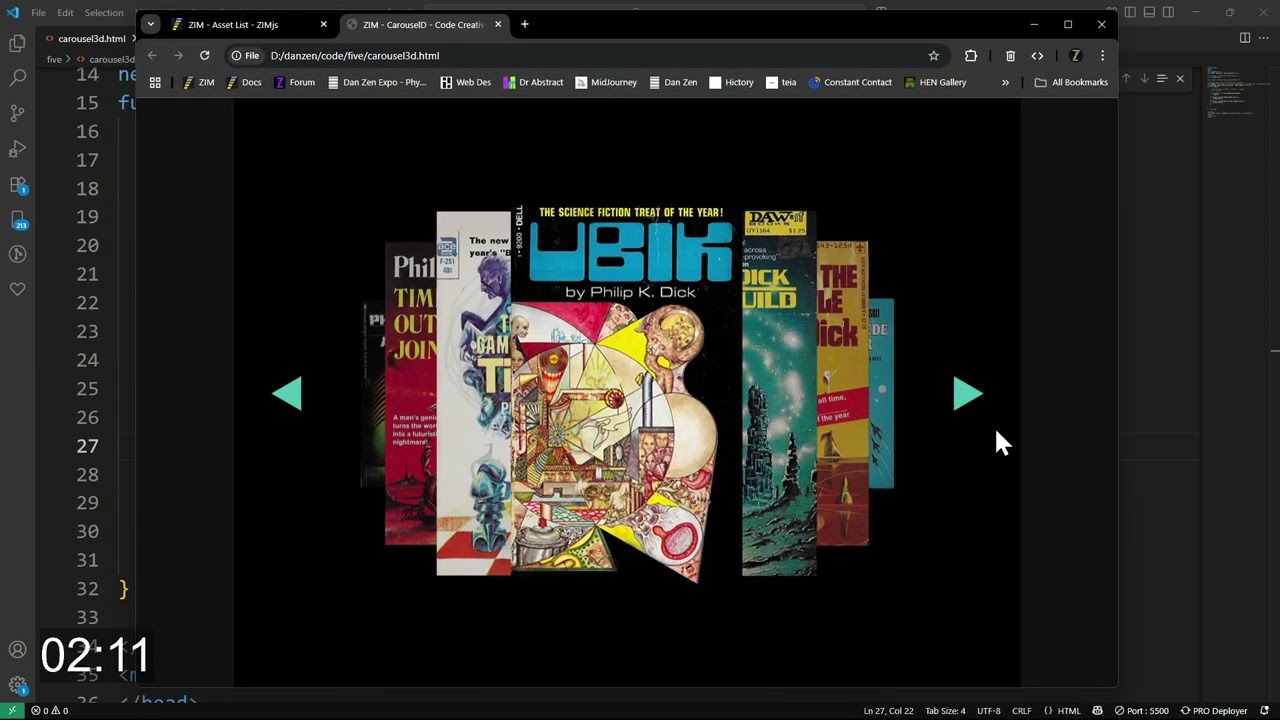Rotate carousel with right arrow
The image size is (1280, 720).
[968, 394]
